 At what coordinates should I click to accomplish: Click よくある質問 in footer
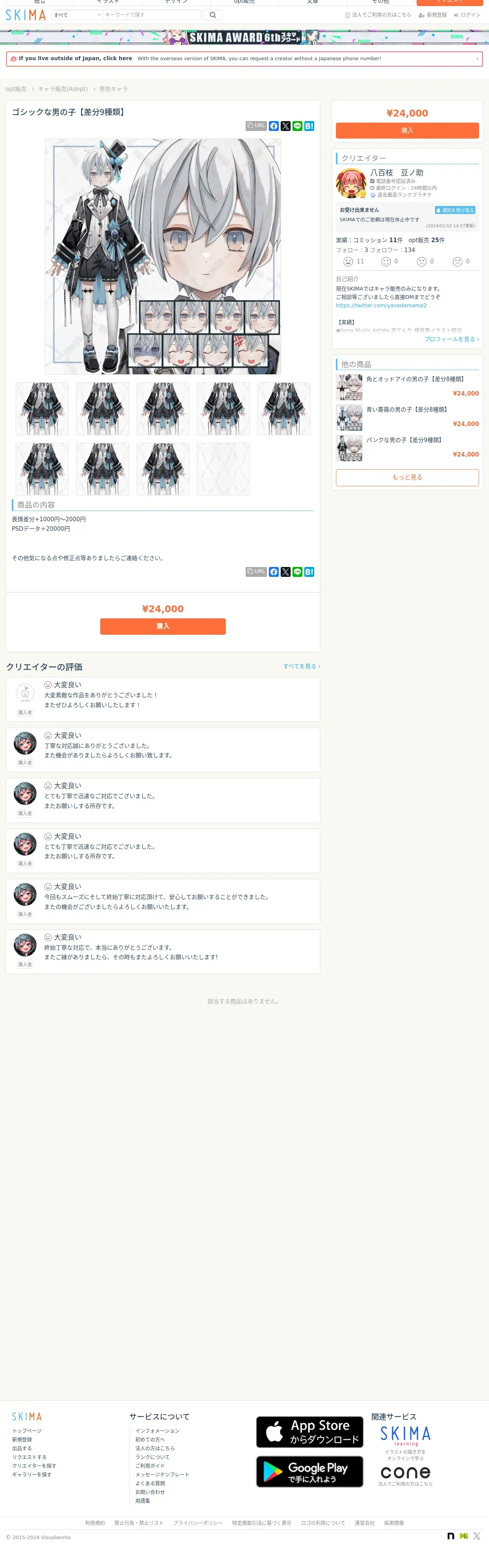click(150, 1483)
